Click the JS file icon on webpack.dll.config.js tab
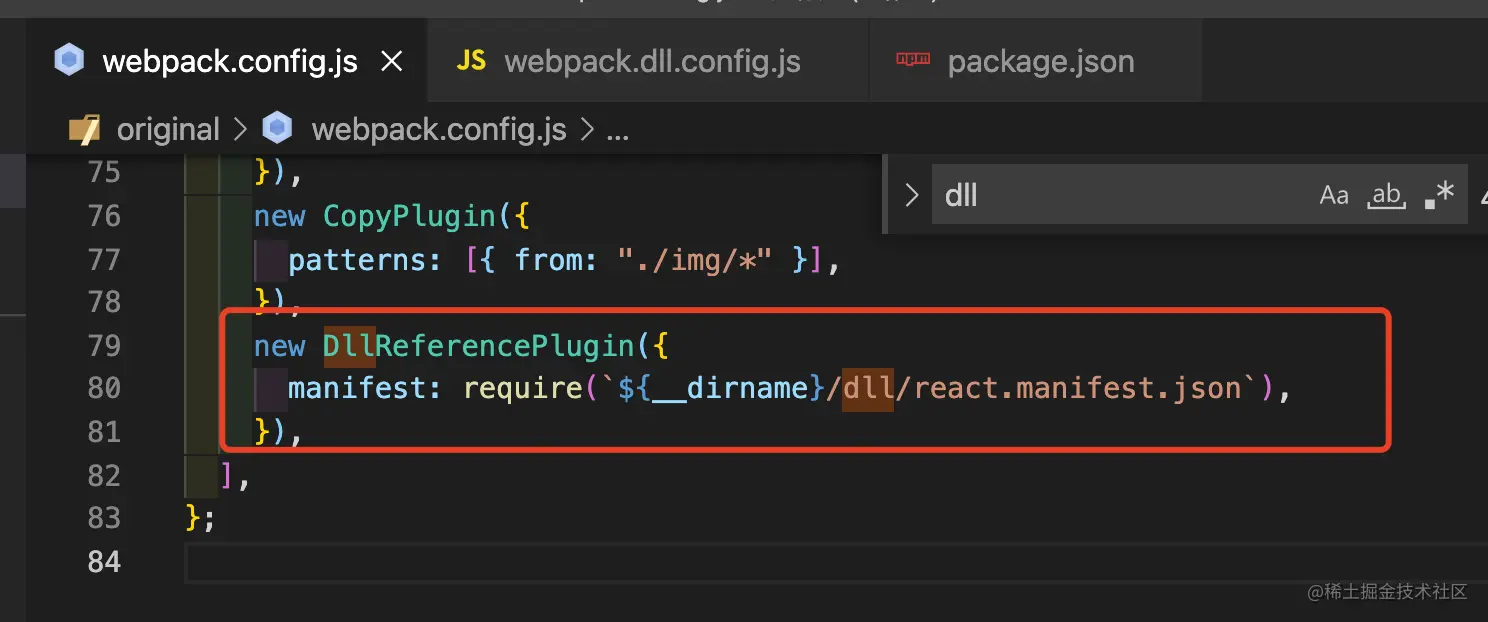 471,61
